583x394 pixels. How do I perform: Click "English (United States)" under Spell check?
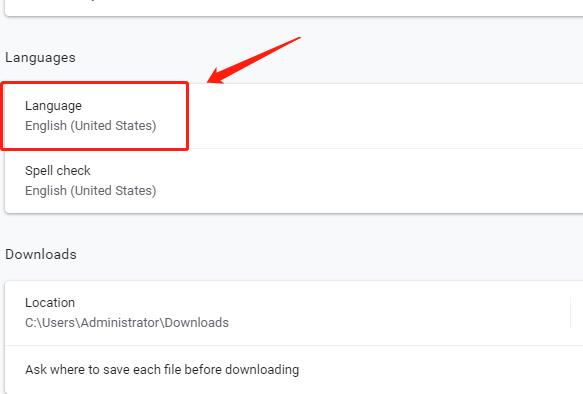tap(90, 191)
